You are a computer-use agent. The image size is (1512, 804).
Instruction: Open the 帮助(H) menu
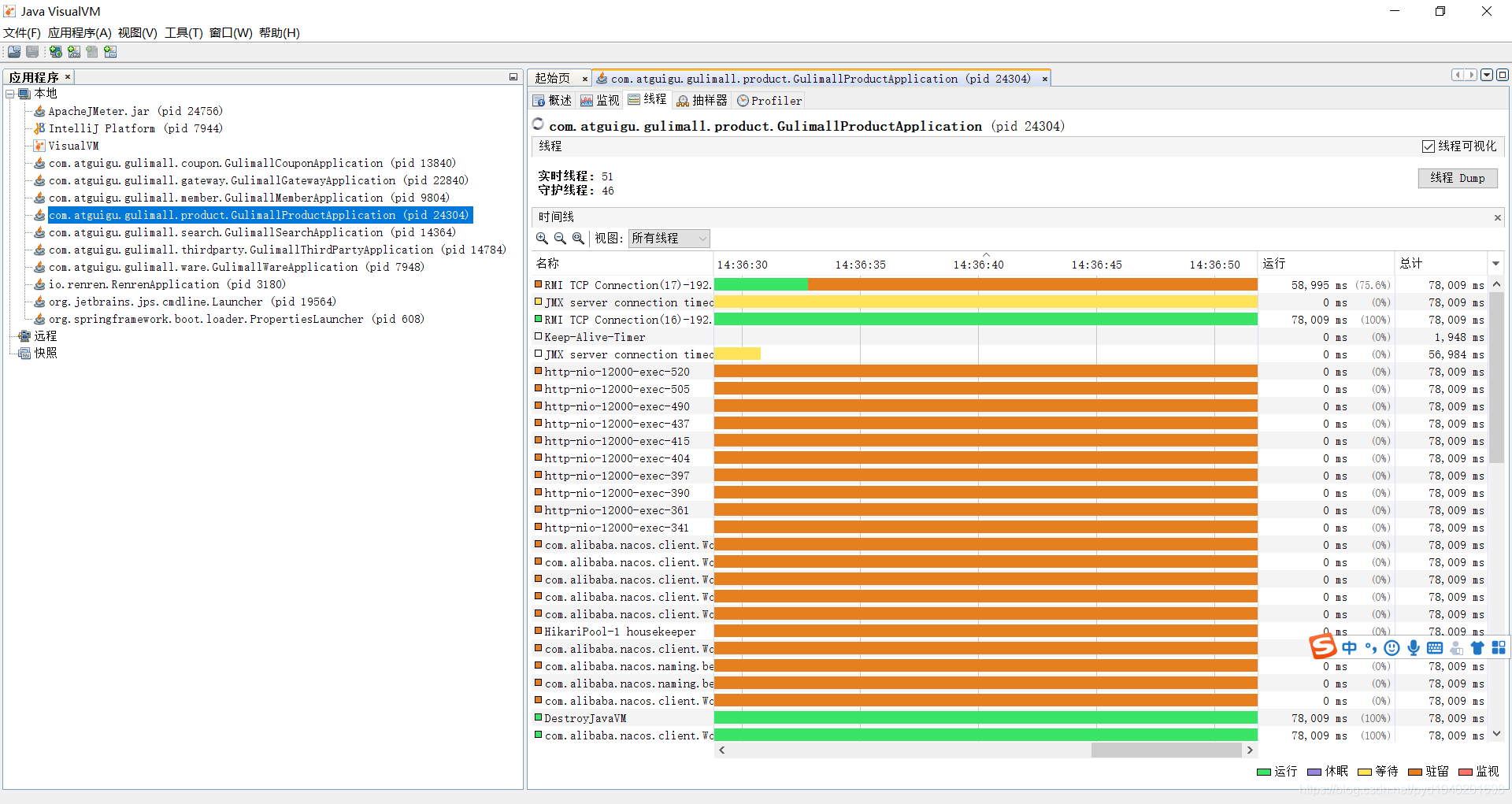(x=280, y=32)
